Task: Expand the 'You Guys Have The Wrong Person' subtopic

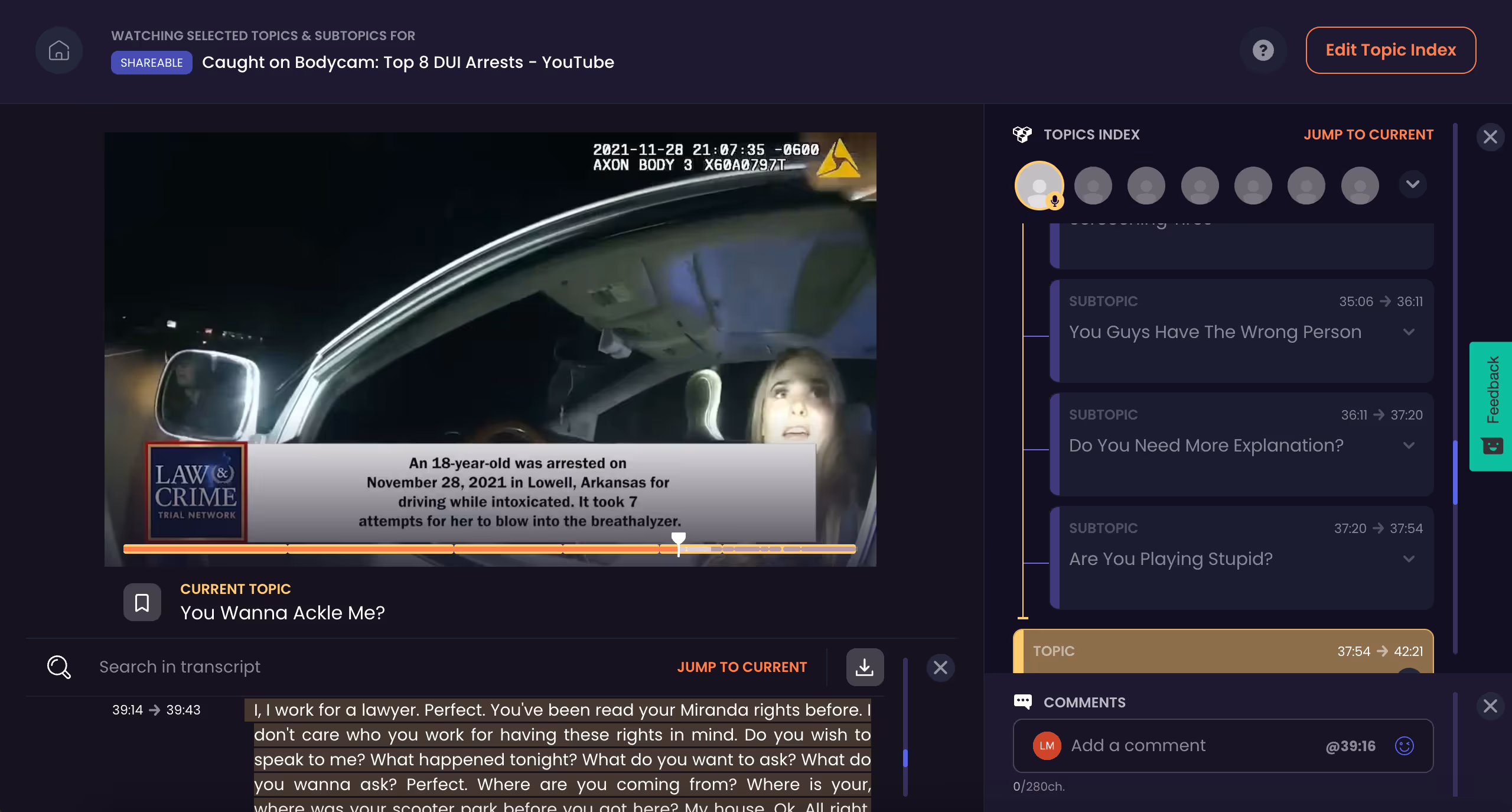Action: 1409,332
